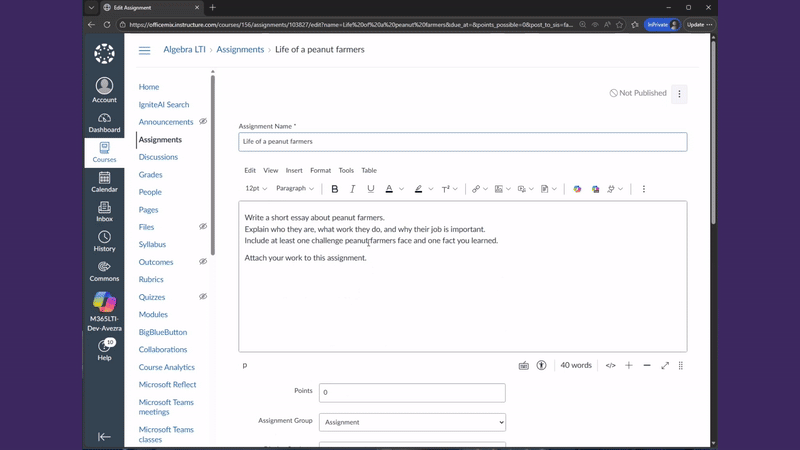Click the editor resize handle icon
The image size is (800, 450).
[681, 365]
